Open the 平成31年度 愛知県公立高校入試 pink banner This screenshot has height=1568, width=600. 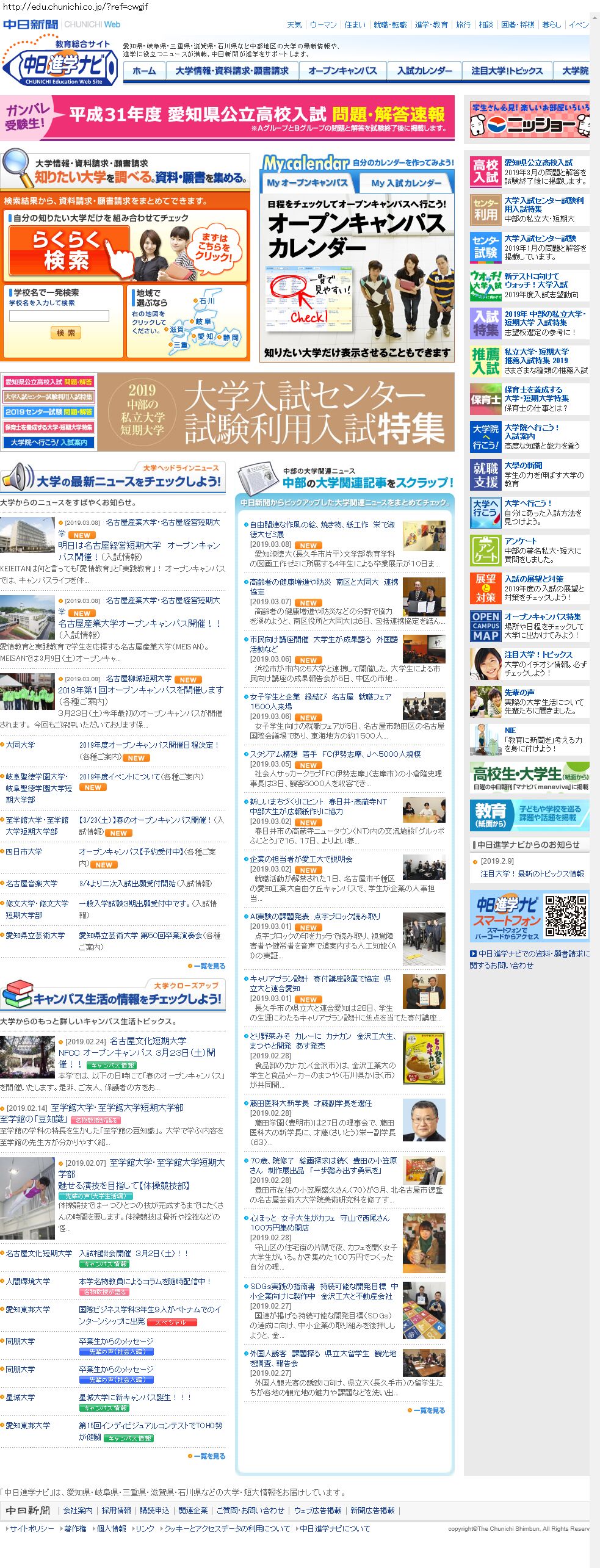tap(227, 118)
